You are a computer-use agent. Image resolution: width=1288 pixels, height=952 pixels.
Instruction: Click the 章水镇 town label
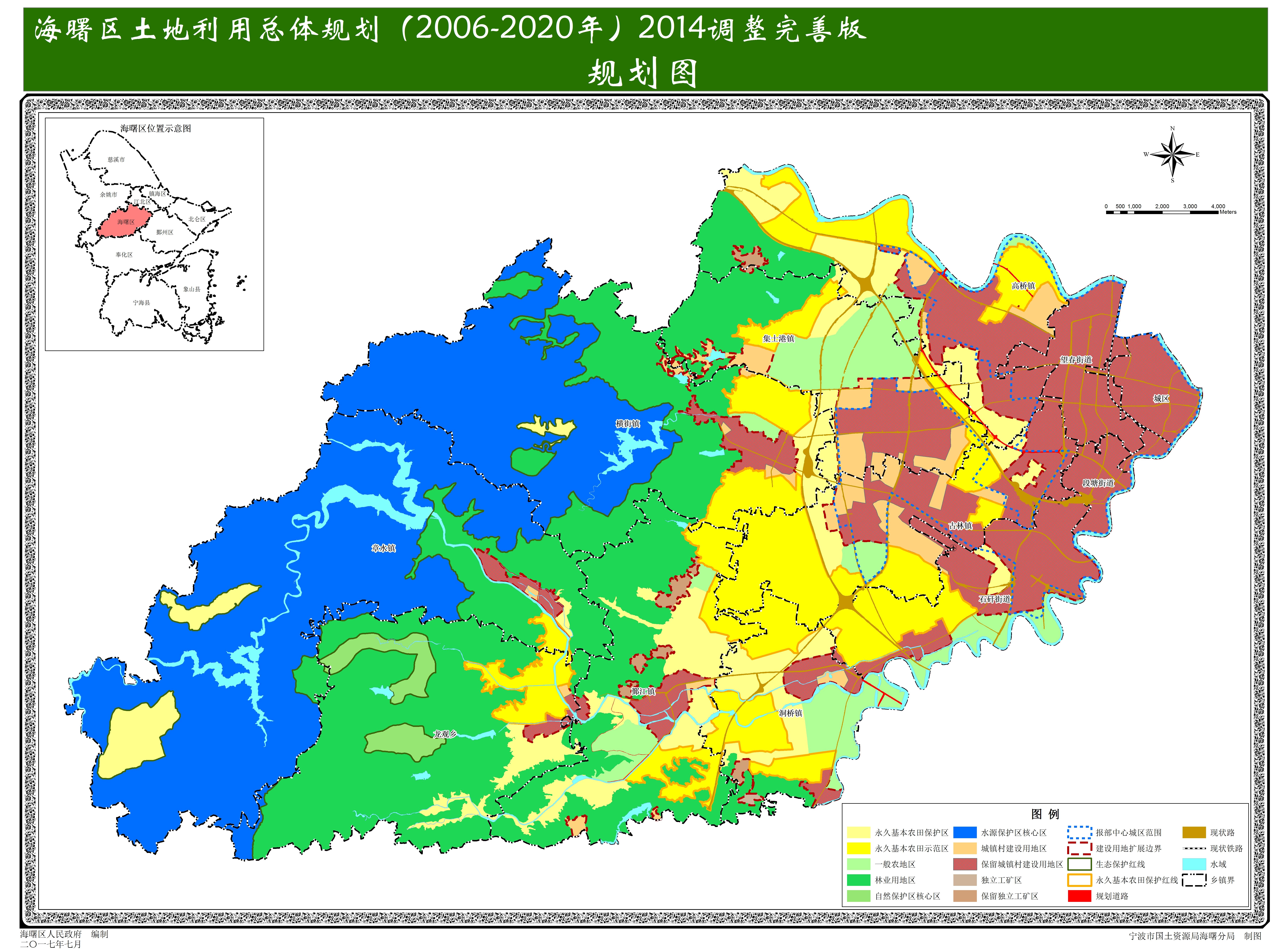tap(383, 548)
